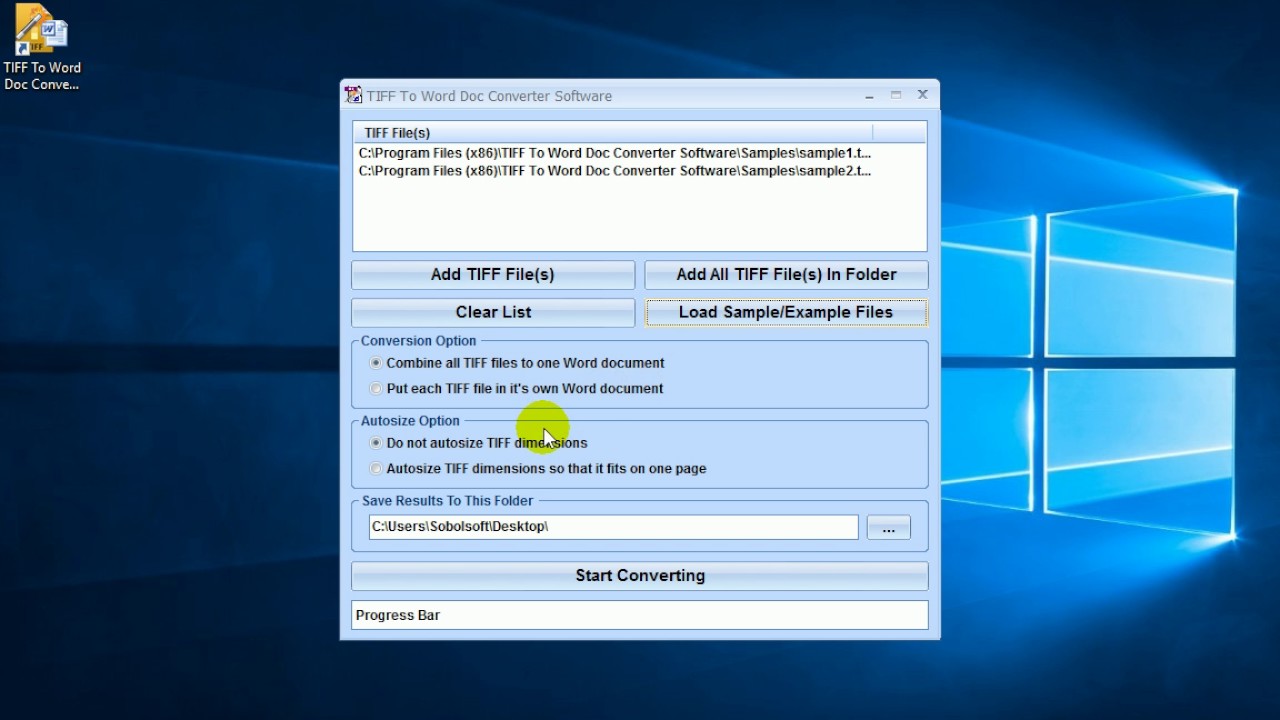This screenshot has height=720, width=1280.
Task: Close the TIFF To Word Doc Converter window
Action: tap(923, 95)
